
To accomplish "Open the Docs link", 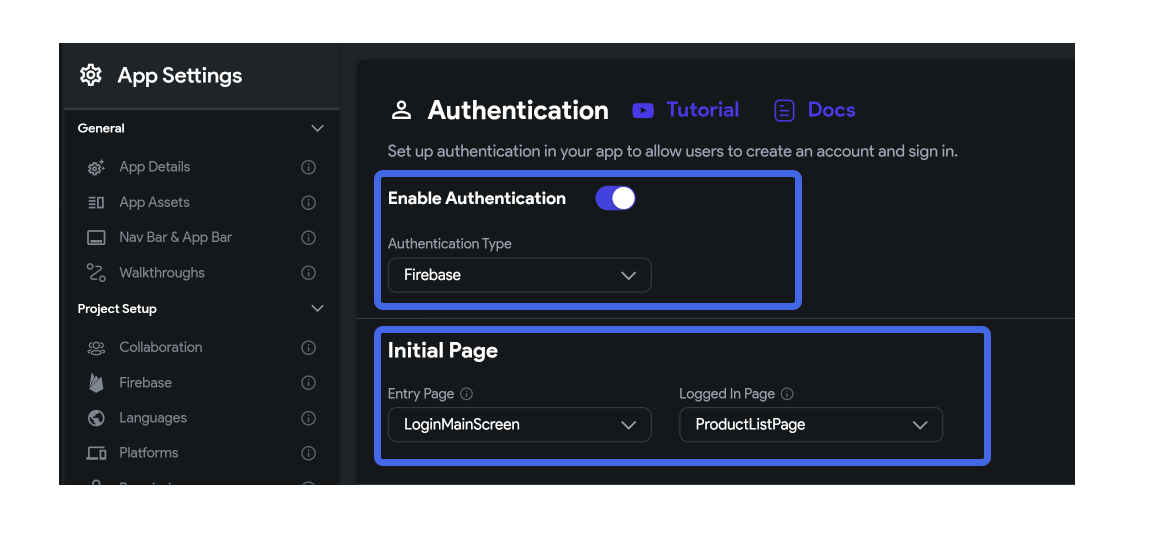I will click(x=832, y=110).
